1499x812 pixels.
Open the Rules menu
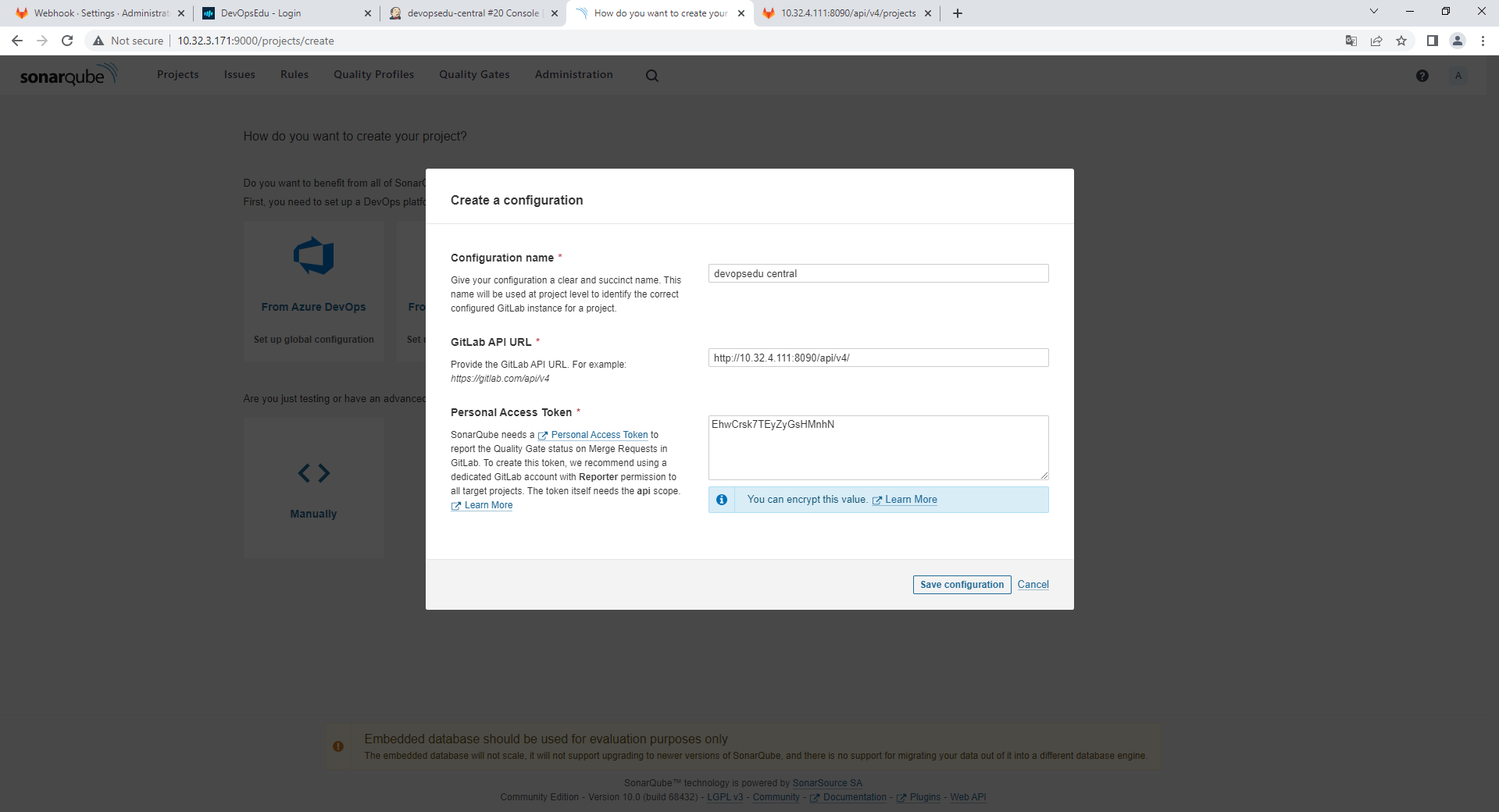tap(294, 75)
